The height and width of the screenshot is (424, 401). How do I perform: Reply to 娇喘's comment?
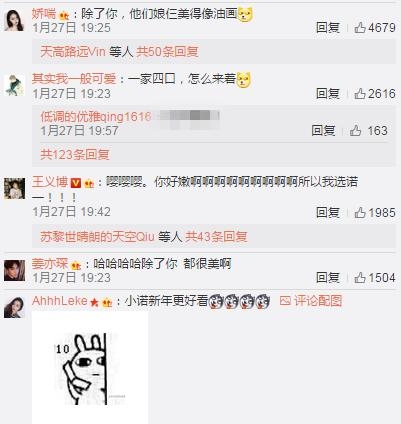[328, 28]
